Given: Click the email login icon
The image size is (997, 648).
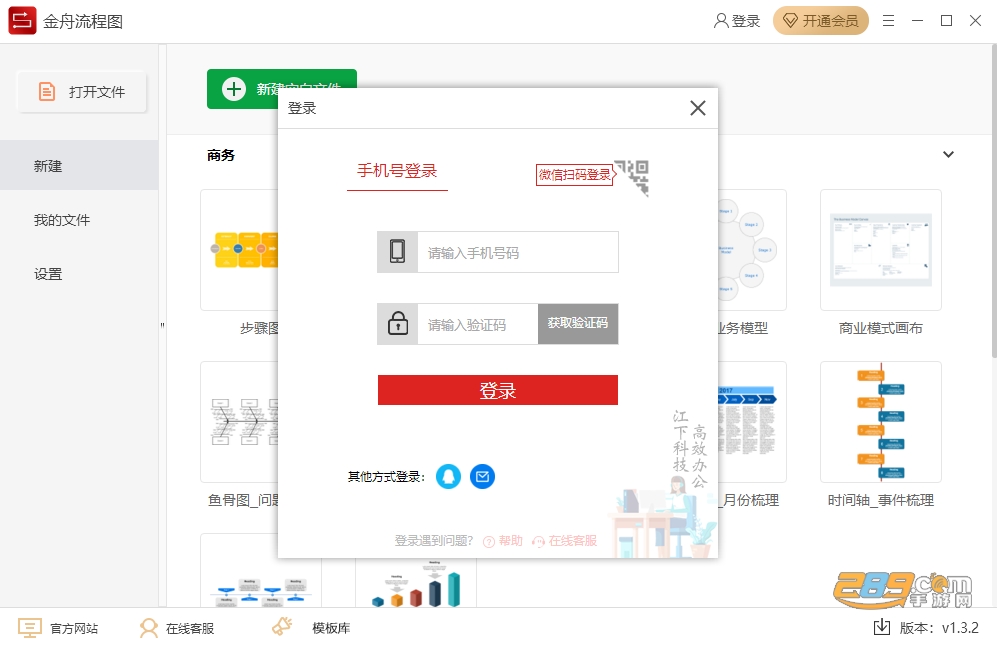Looking at the screenshot, I should 482,476.
